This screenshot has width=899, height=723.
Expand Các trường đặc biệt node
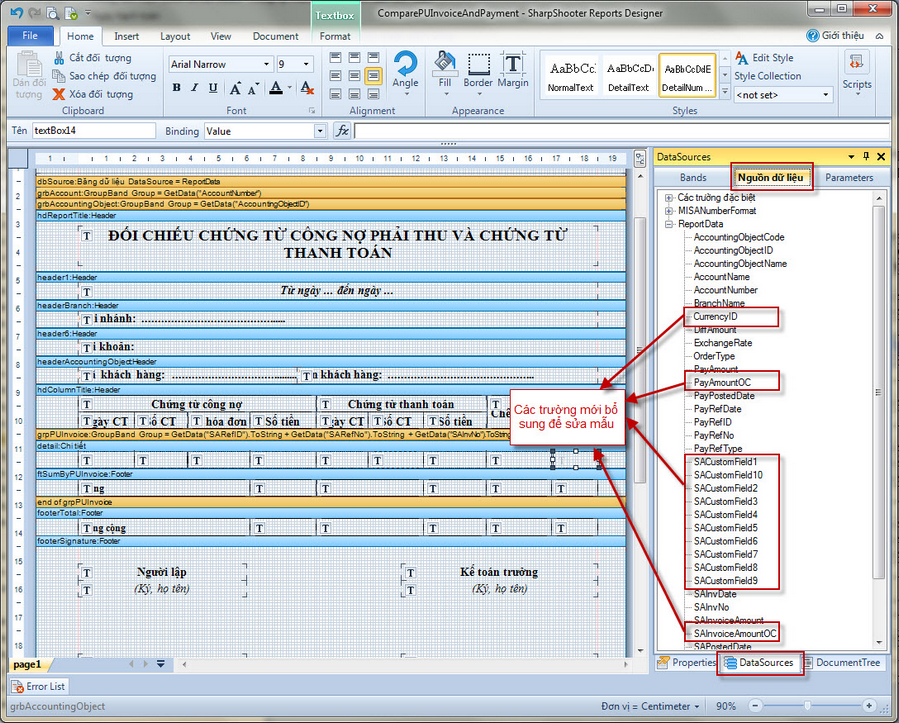coord(669,198)
